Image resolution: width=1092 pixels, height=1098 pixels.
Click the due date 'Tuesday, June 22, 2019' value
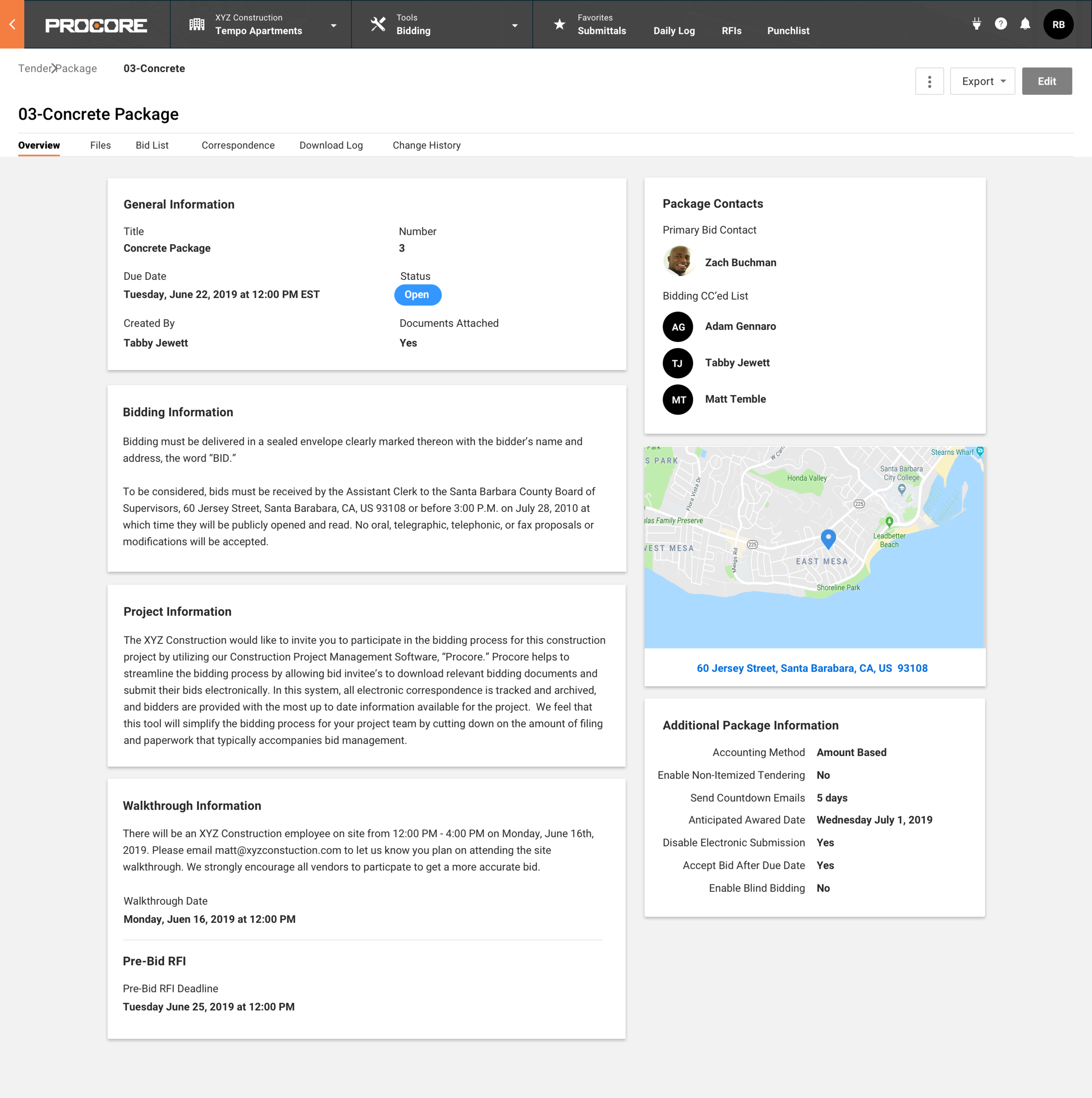pyautogui.click(x=222, y=294)
